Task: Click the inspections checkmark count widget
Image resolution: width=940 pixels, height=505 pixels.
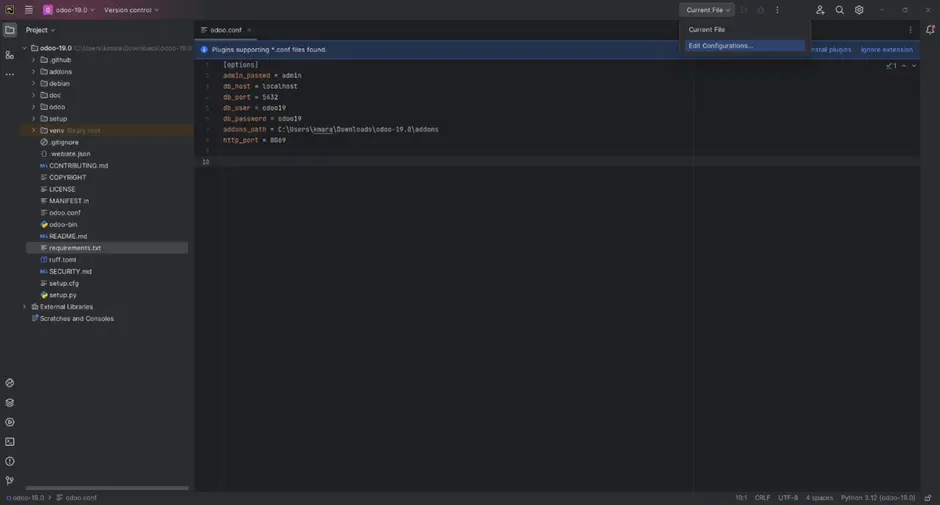Action: [891, 65]
